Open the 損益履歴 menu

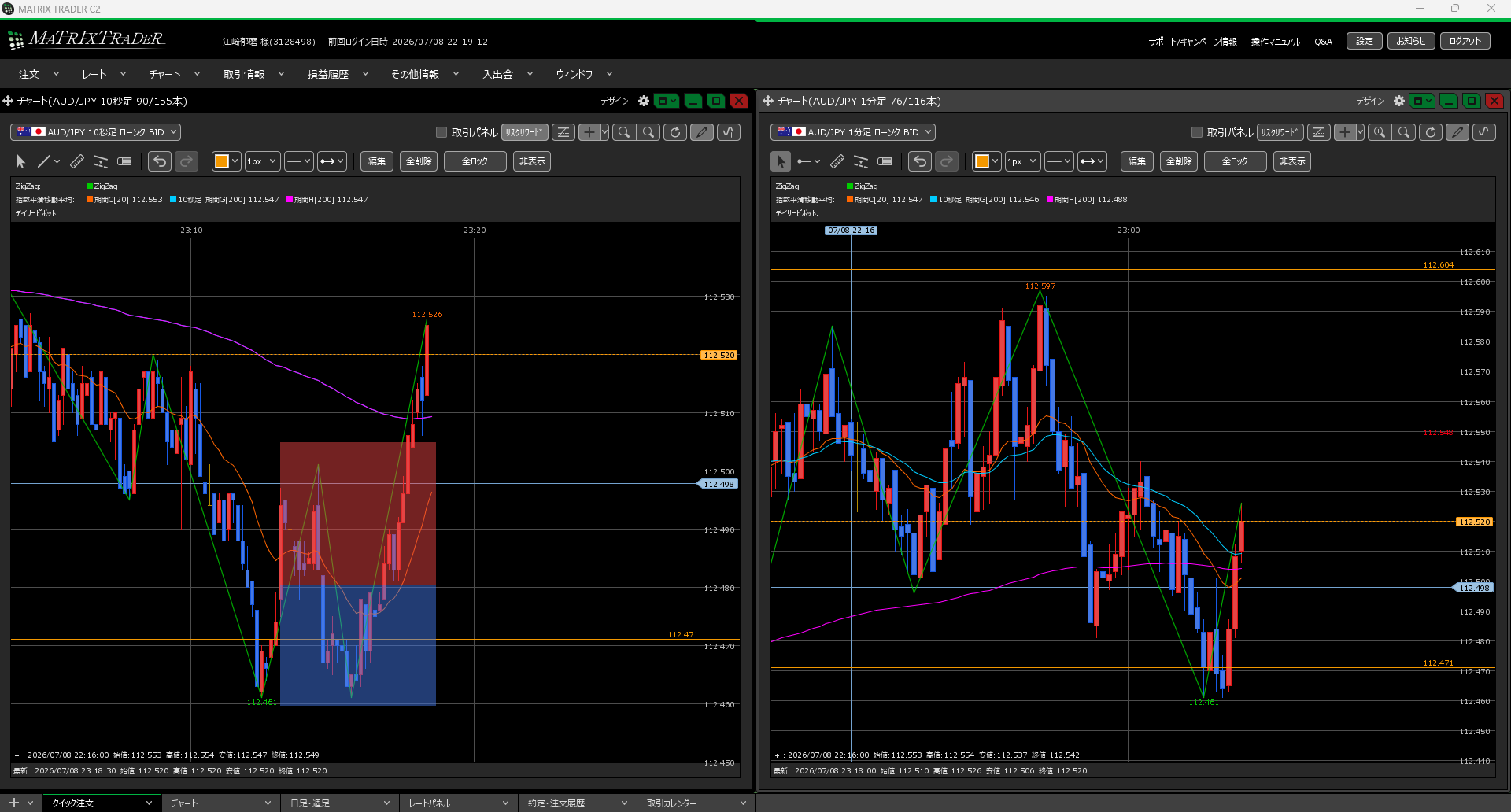click(x=338, y=74)
